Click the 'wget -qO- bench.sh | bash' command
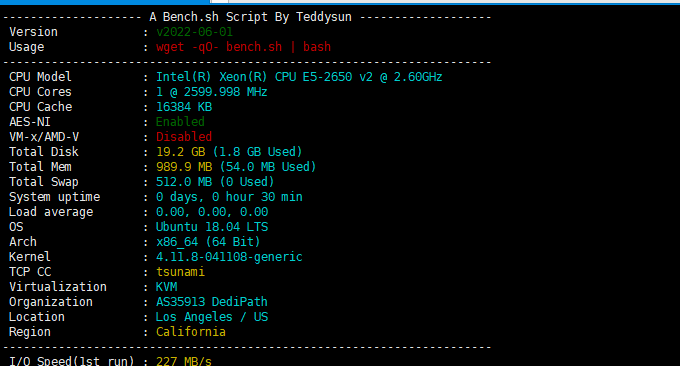Image resolution: width=680 pixels, height=366 pixels. [x=243, y=47]
